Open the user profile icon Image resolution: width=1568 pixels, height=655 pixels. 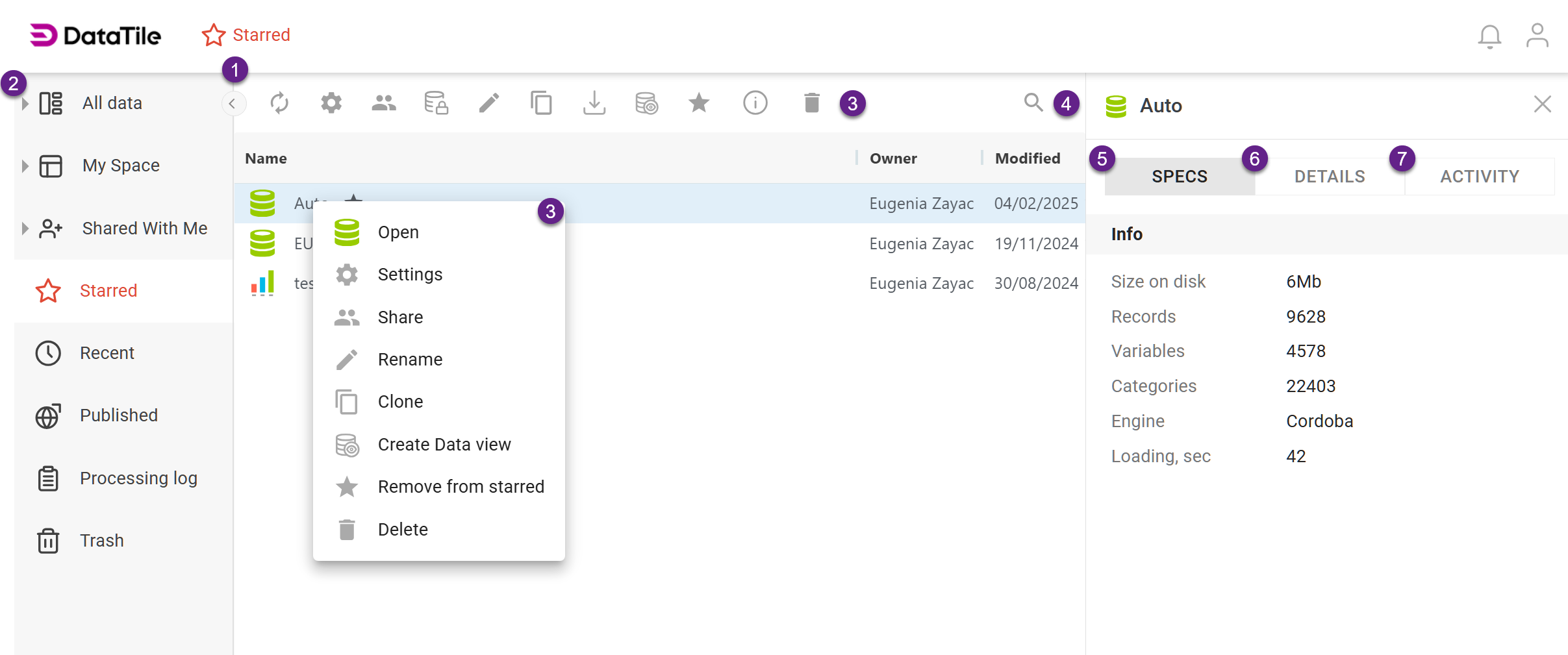[1537, 36]
